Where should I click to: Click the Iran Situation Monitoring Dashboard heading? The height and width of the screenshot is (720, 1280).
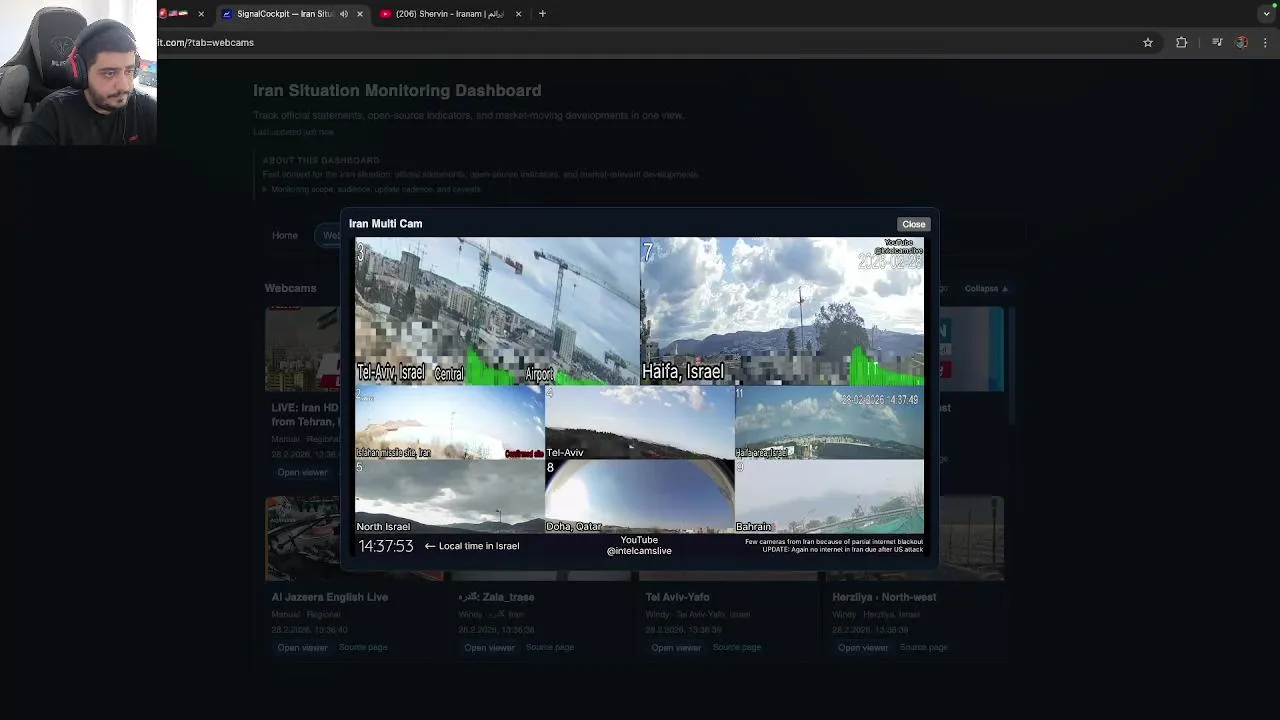click(x=397, y=90)
